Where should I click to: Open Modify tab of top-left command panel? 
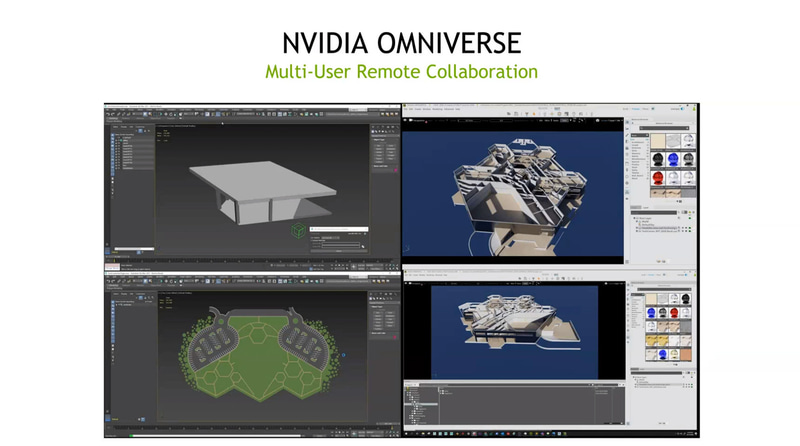point(378,127)
